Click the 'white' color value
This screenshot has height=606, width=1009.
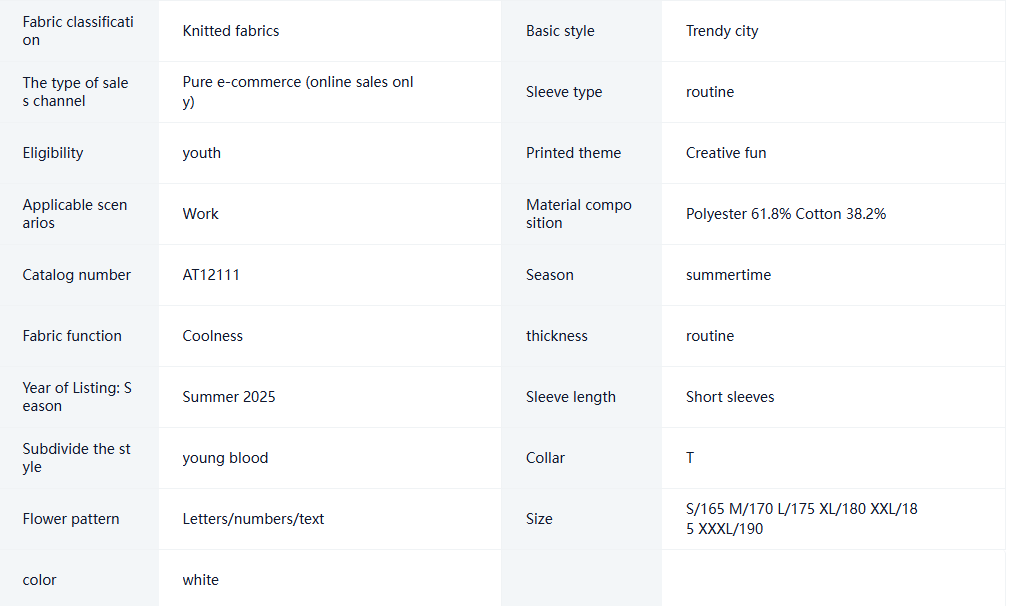coord(200,580)
